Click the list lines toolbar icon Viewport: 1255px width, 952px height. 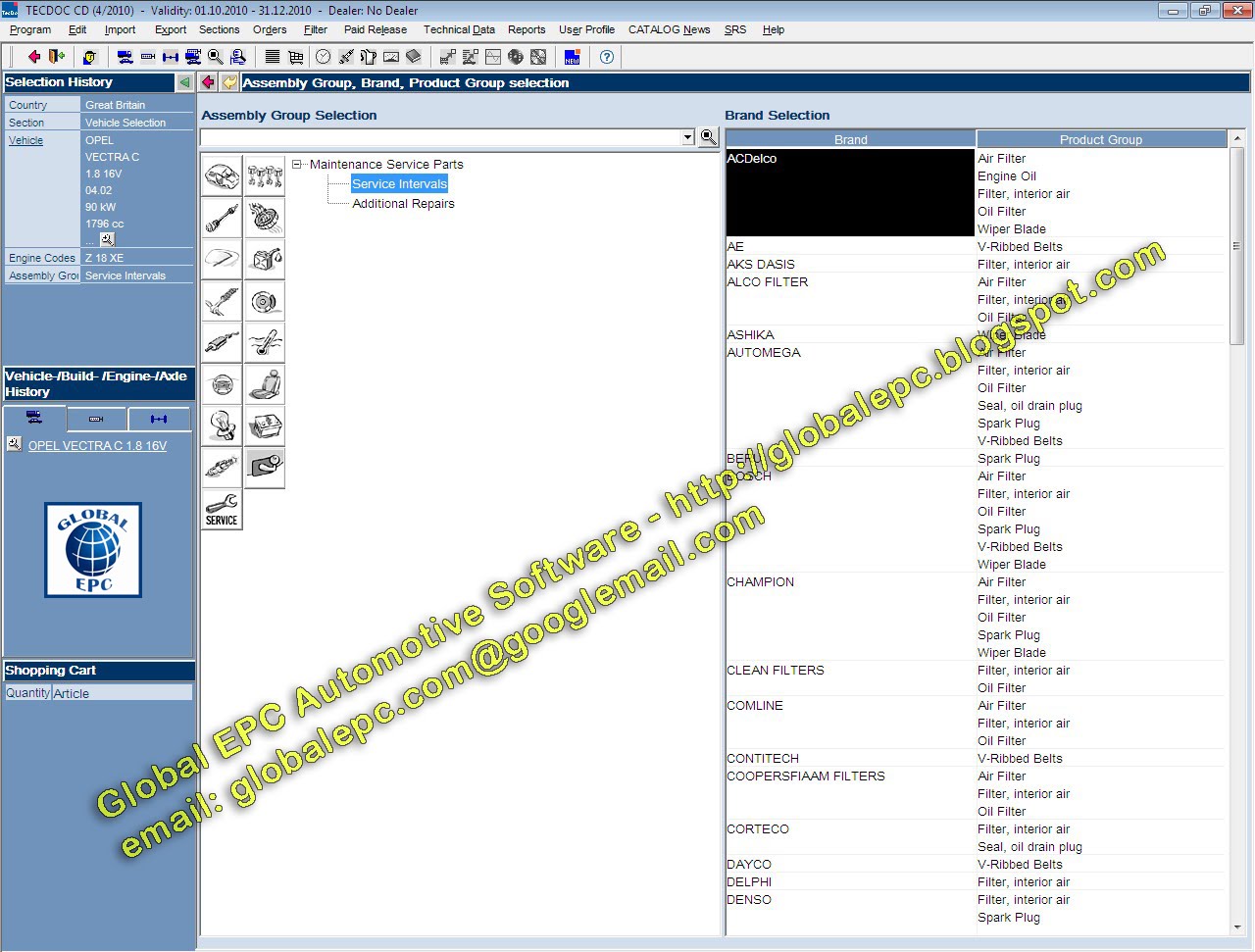273,57
